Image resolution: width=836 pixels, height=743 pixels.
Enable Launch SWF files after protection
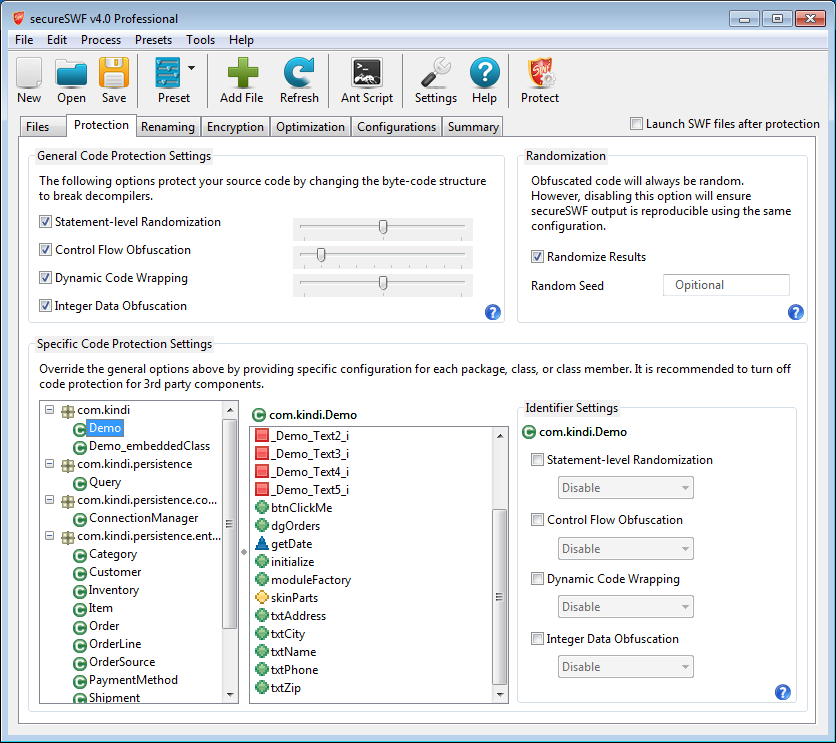click(x=636, y=124)
